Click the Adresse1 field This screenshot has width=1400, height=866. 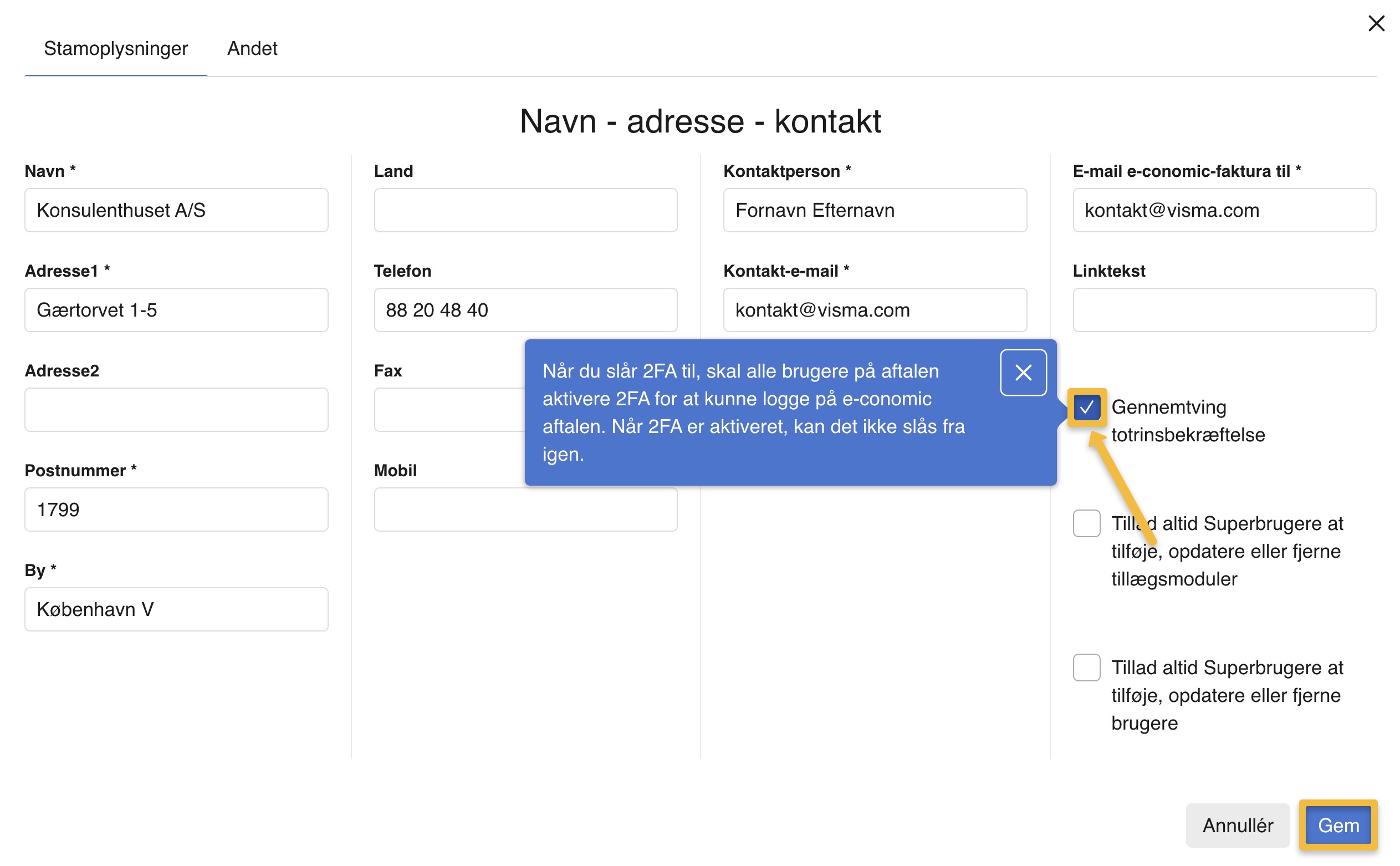pos(176,310)
